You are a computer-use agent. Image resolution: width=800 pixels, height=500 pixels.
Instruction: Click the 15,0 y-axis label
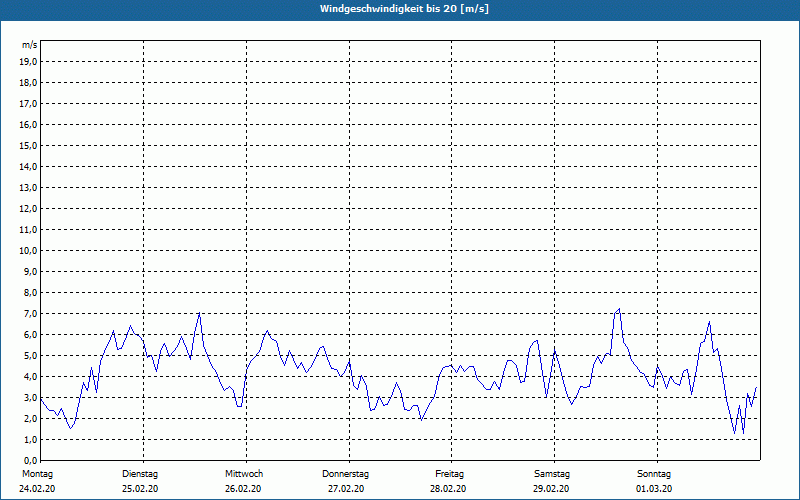click(28, 145)
